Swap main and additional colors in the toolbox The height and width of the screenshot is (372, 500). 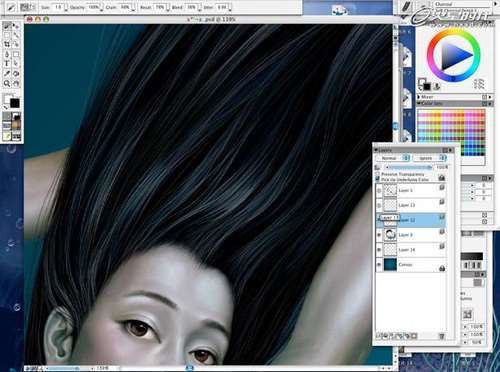point(6,107)
